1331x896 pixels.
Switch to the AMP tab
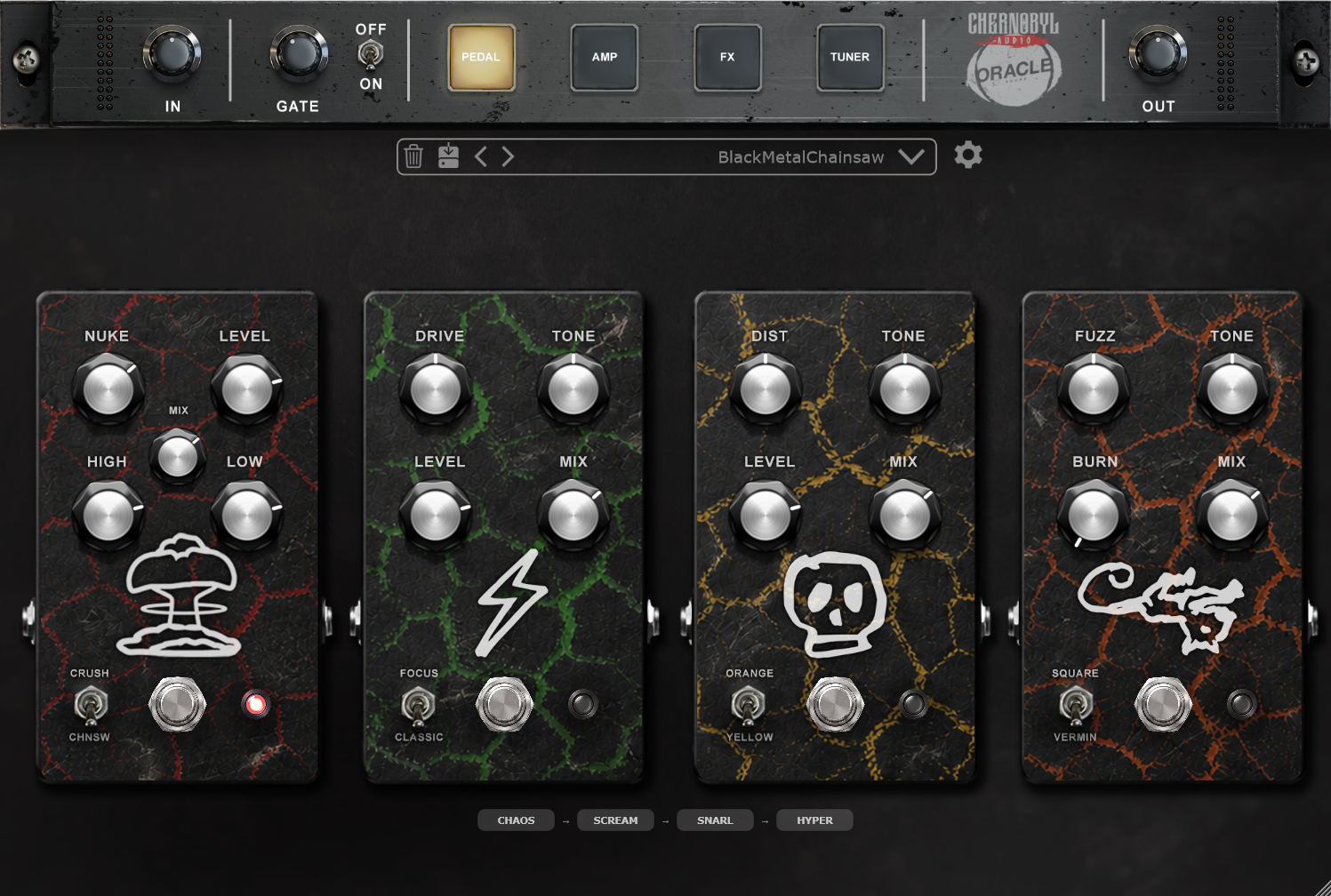pyautogui.click(x=605, y=57)
